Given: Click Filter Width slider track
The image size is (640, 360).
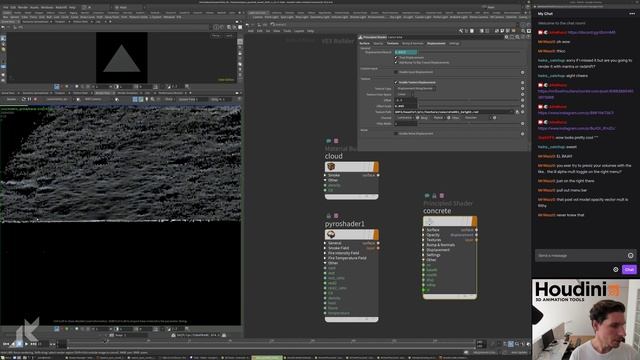Looking at the screenshot, I should (469, 123).
